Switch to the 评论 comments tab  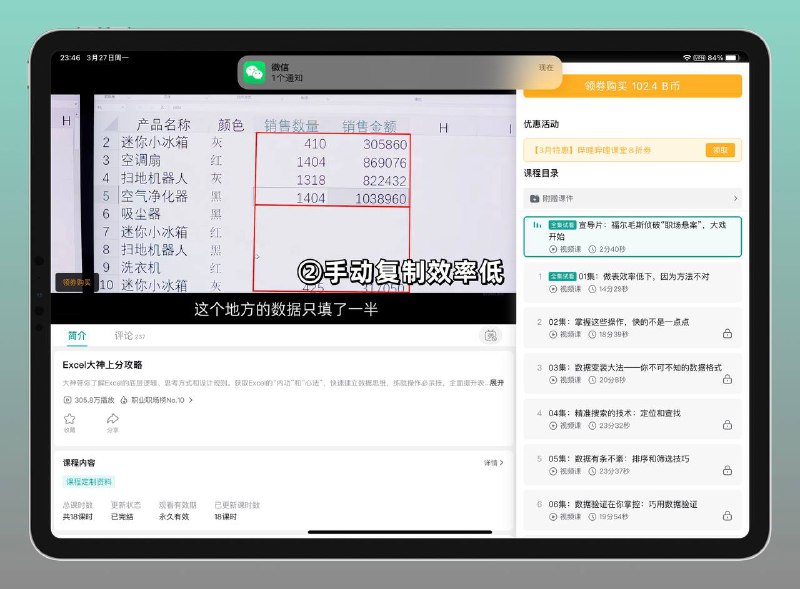(x=123, y=336)
